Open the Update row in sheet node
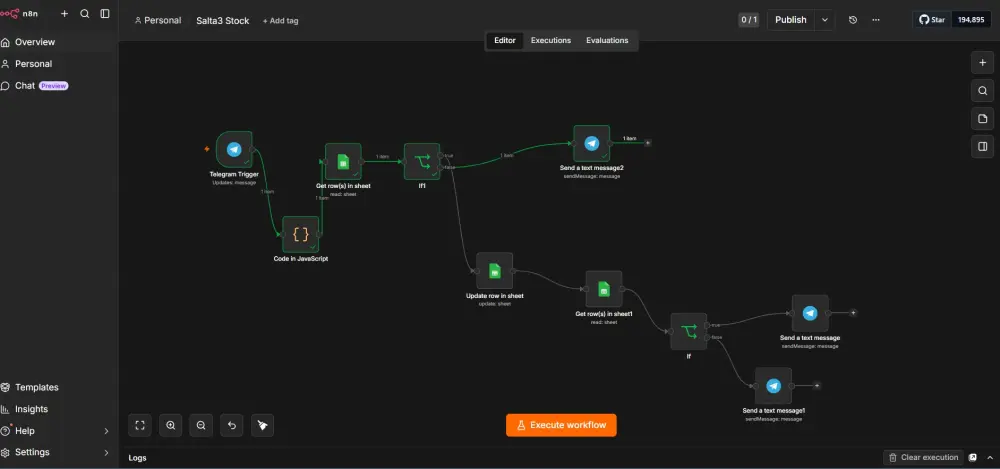The height and width of the screenshot is (469, 1000). (x=494, y=271)
